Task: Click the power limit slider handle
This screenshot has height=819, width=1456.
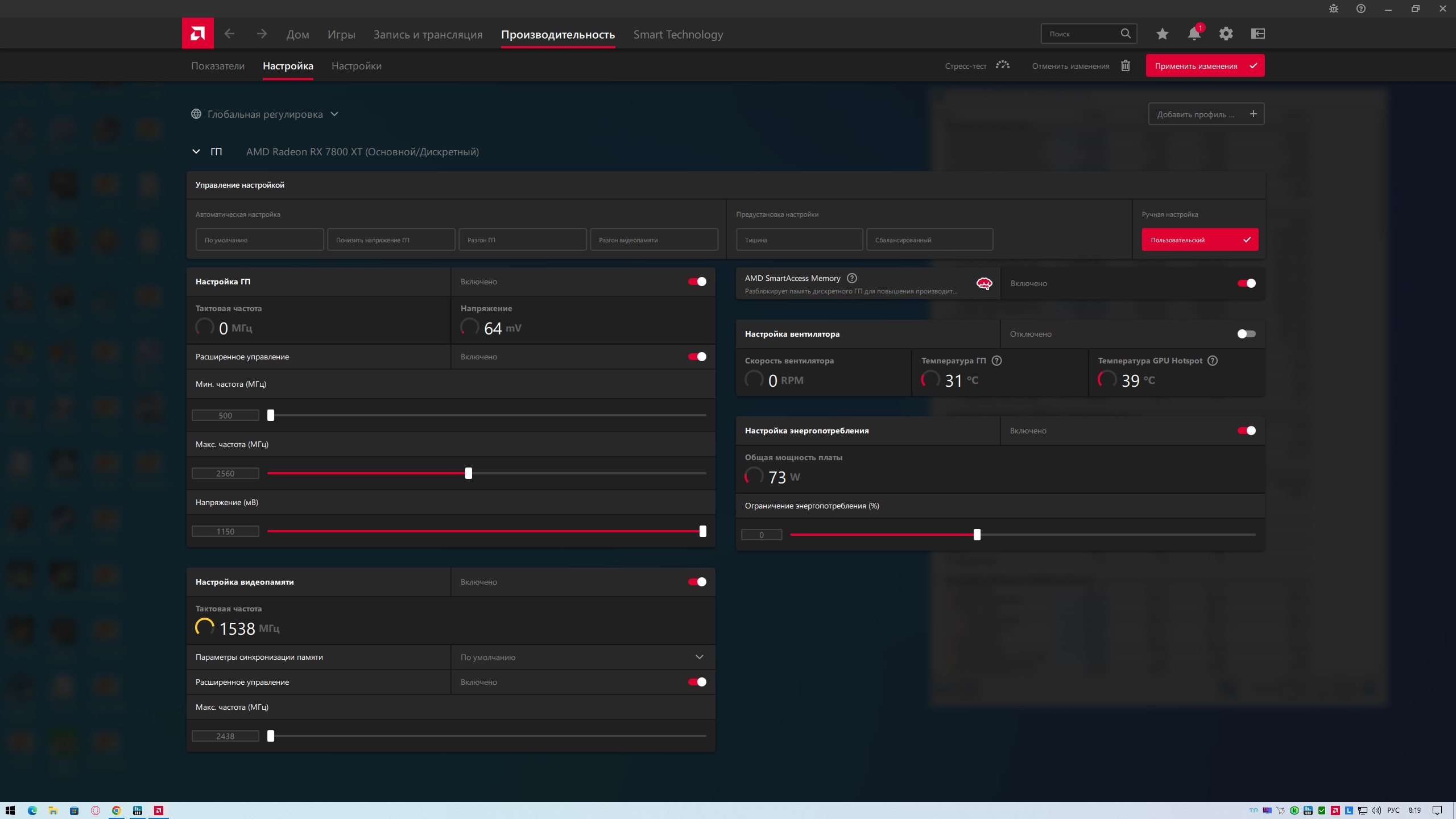Action: [x=977, y=535]
